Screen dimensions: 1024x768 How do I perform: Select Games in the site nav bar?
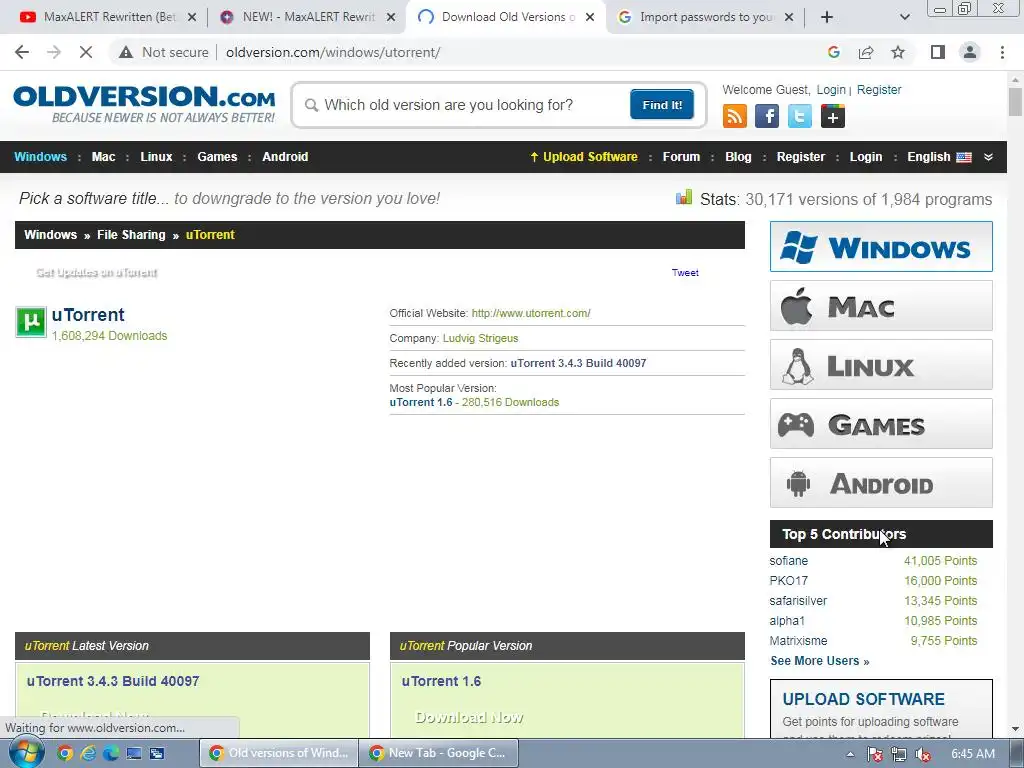[217, 157]
